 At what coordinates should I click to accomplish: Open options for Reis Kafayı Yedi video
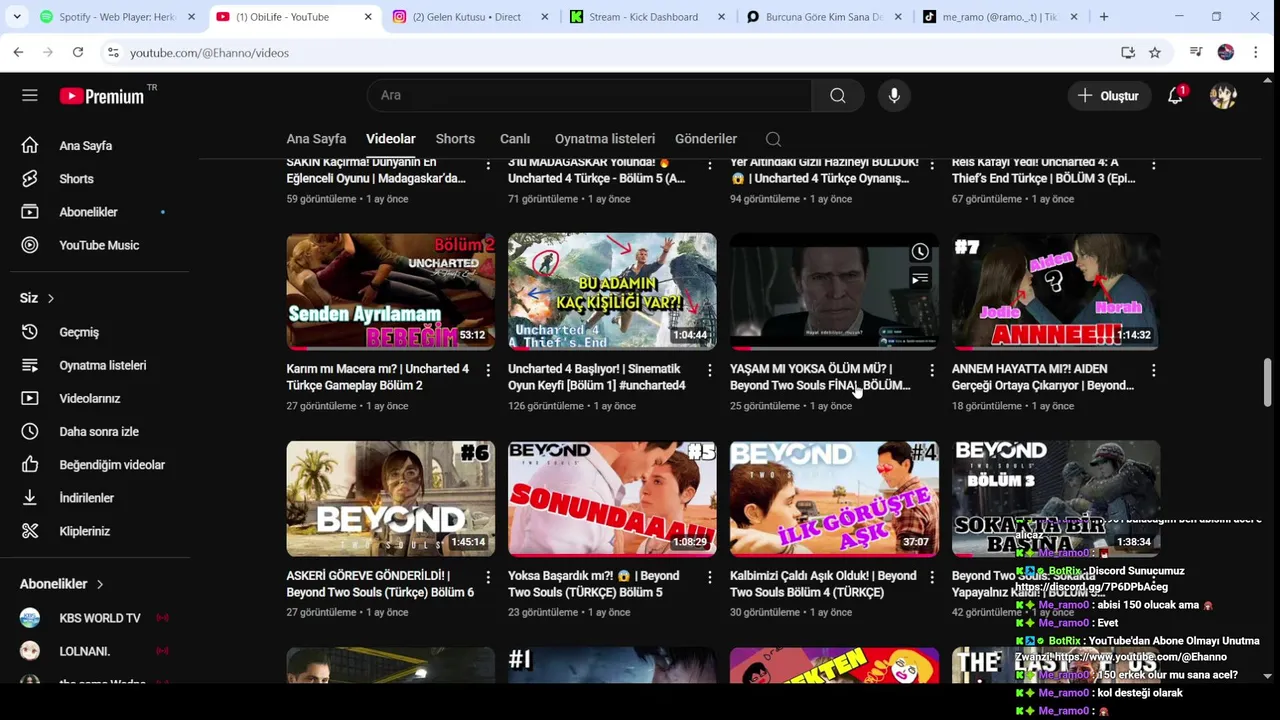1153,165
